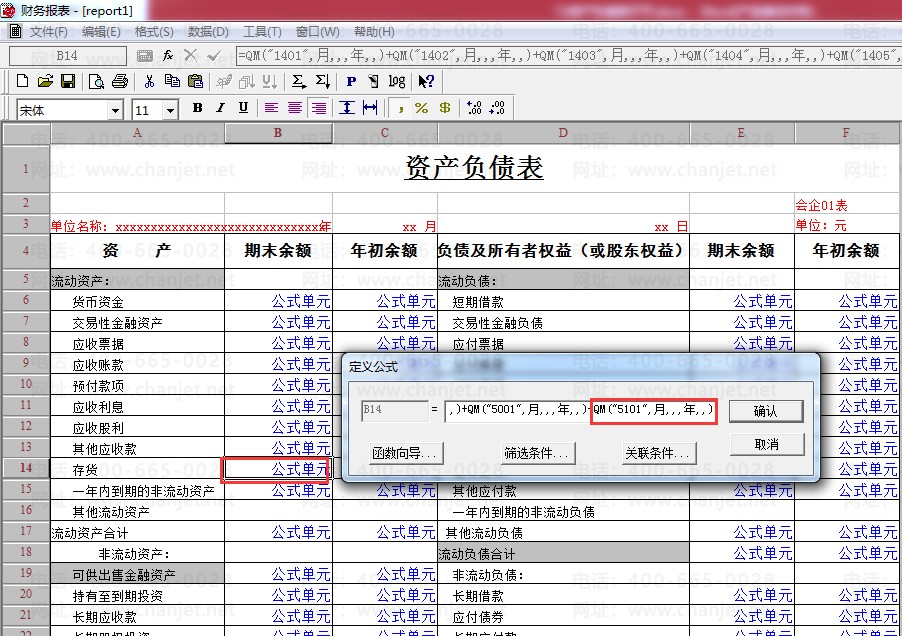Click the Paste clipboard icon
The image size is (902, 636).
196,81
